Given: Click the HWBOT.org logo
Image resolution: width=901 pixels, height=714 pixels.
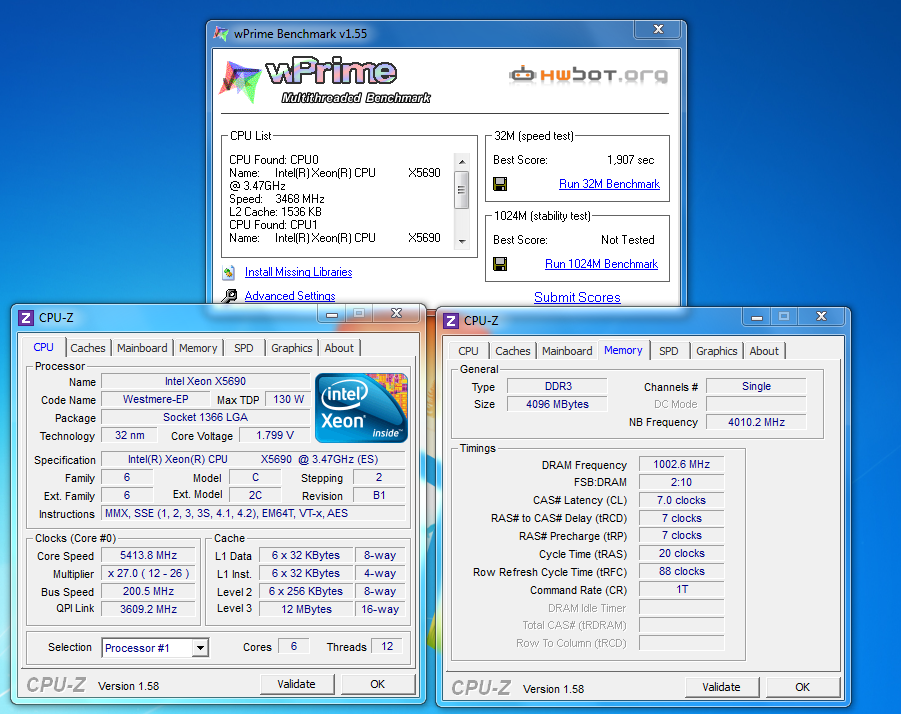Looking at the screenshot, I should click(x=588, y=75).
